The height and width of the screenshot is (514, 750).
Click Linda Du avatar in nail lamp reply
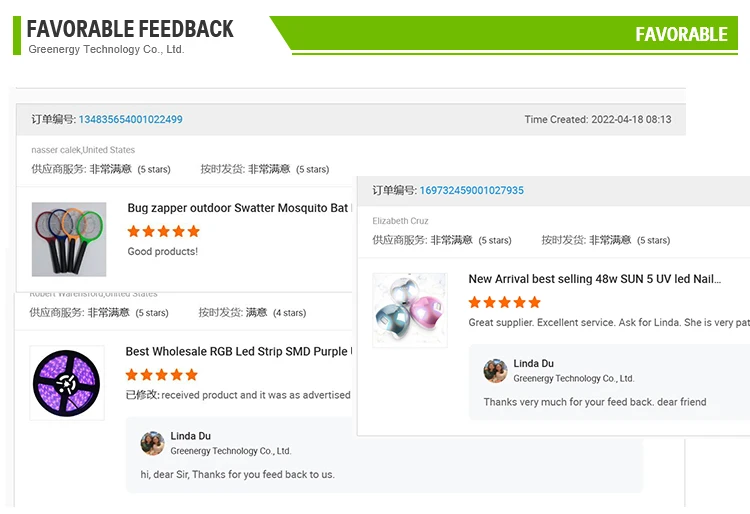(495, 370)
